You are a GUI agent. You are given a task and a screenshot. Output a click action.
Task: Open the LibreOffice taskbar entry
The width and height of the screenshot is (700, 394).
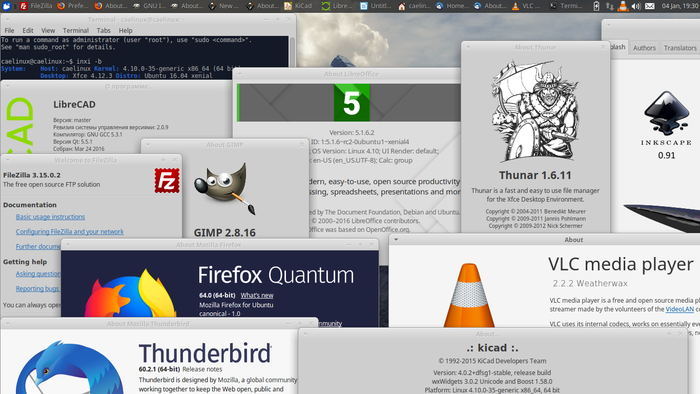(337, 6)
